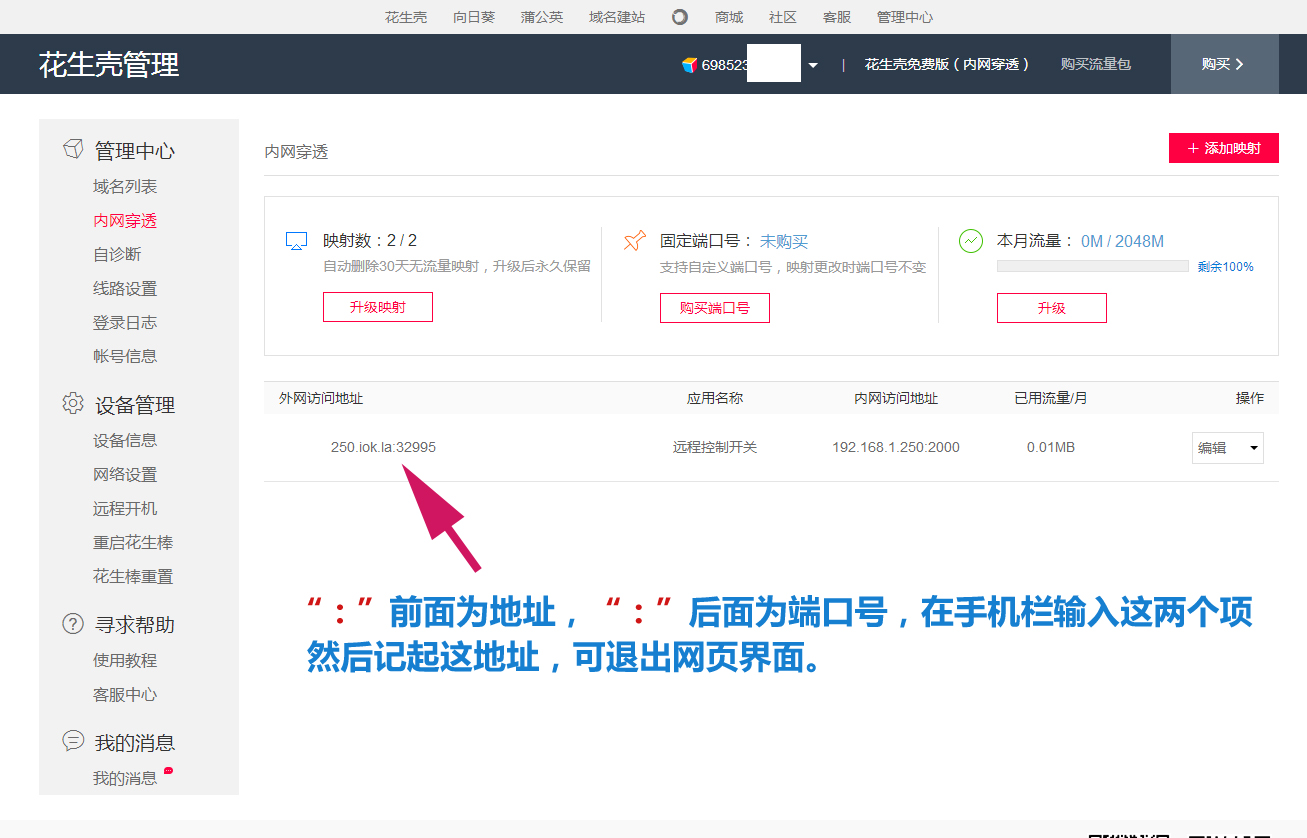Open 域名列表 in sidebar
This screenshot has height=838, width=1307.
[x=125, y=187]
